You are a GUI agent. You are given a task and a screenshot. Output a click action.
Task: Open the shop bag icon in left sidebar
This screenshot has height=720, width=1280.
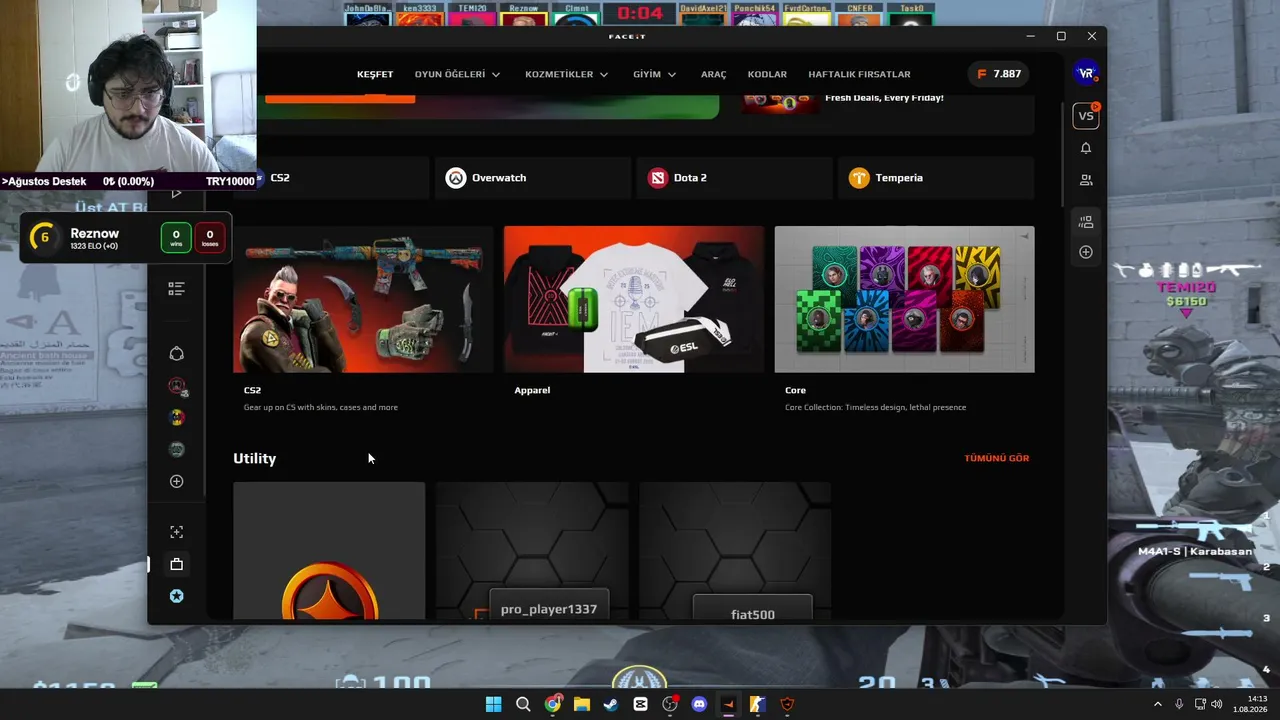click(x=177, y=564)
